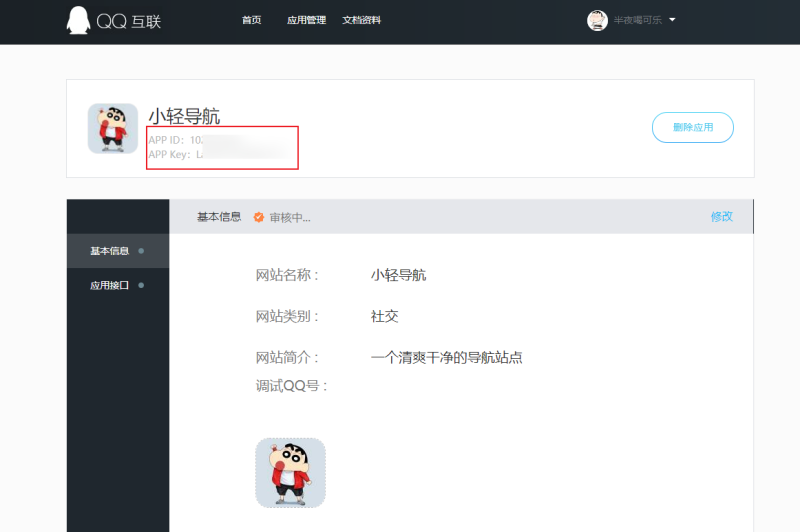Click the 修改 link to edit info
This screenshot has width=800, height=532.
tap(721, 216)
